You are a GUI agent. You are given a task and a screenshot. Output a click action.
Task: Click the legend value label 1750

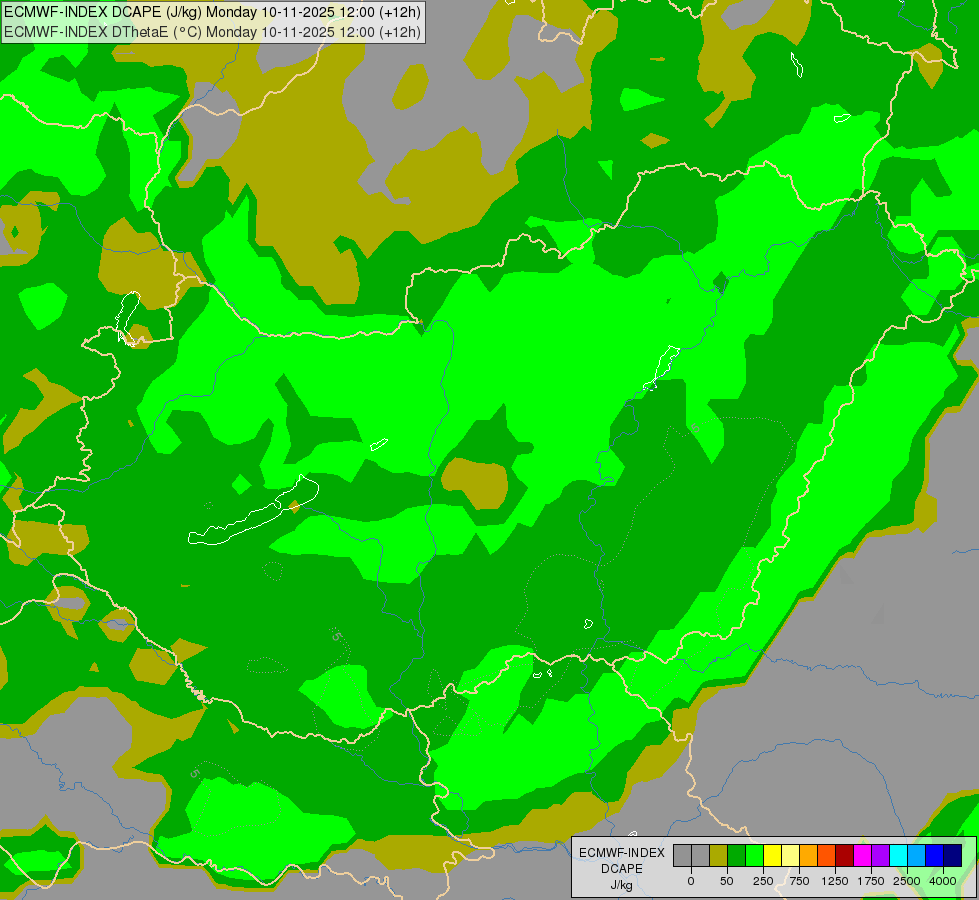click(x=871, y=881)
